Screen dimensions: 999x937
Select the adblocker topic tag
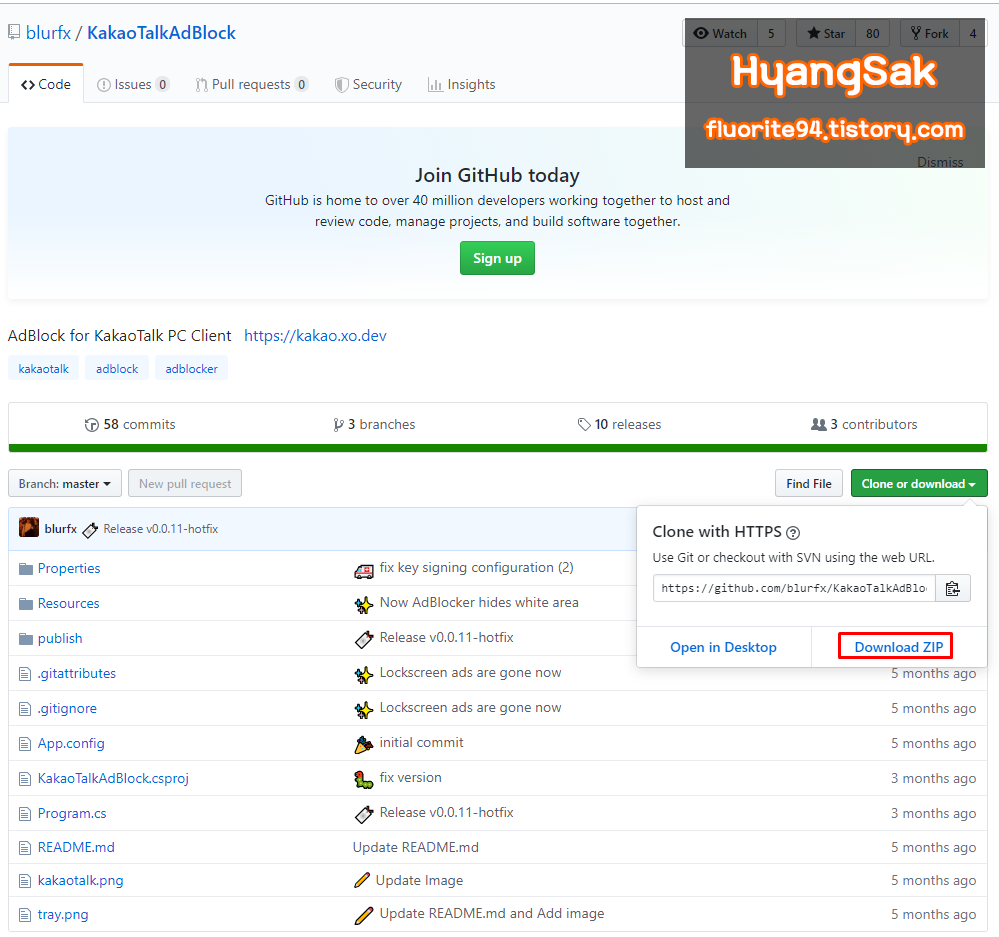click(191, 369)
